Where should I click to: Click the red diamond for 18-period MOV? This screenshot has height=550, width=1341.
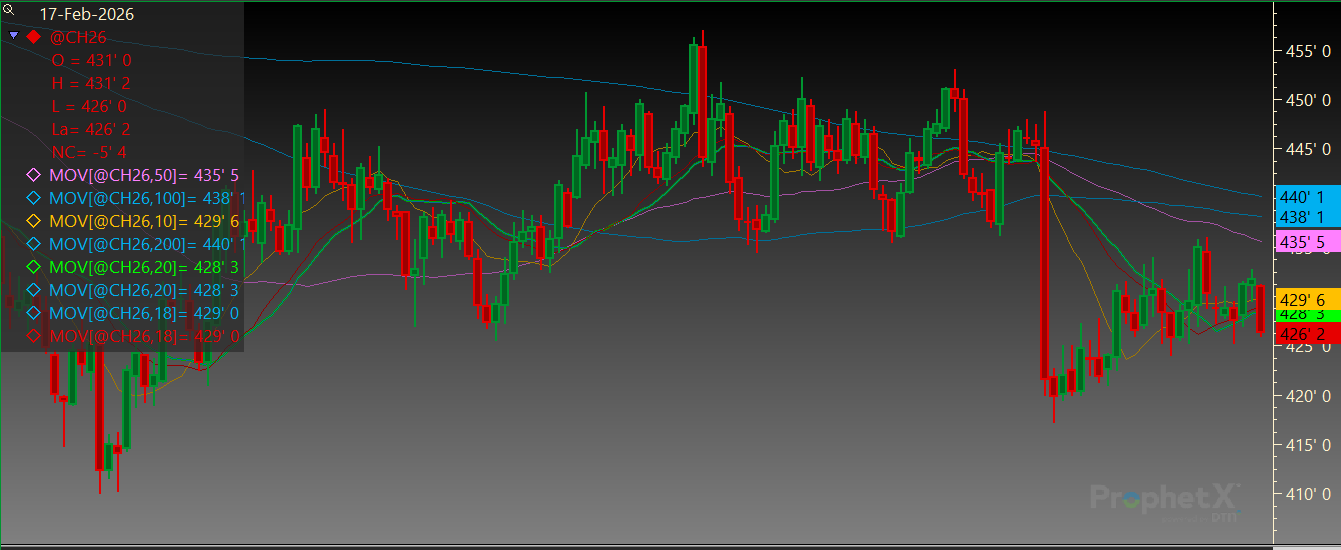[33, 336]
